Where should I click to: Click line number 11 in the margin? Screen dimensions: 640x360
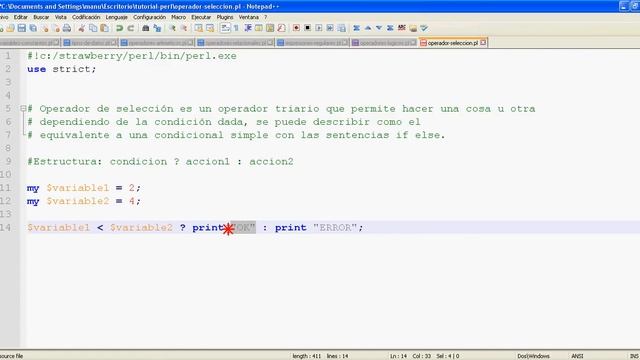(x=6, y=188)
